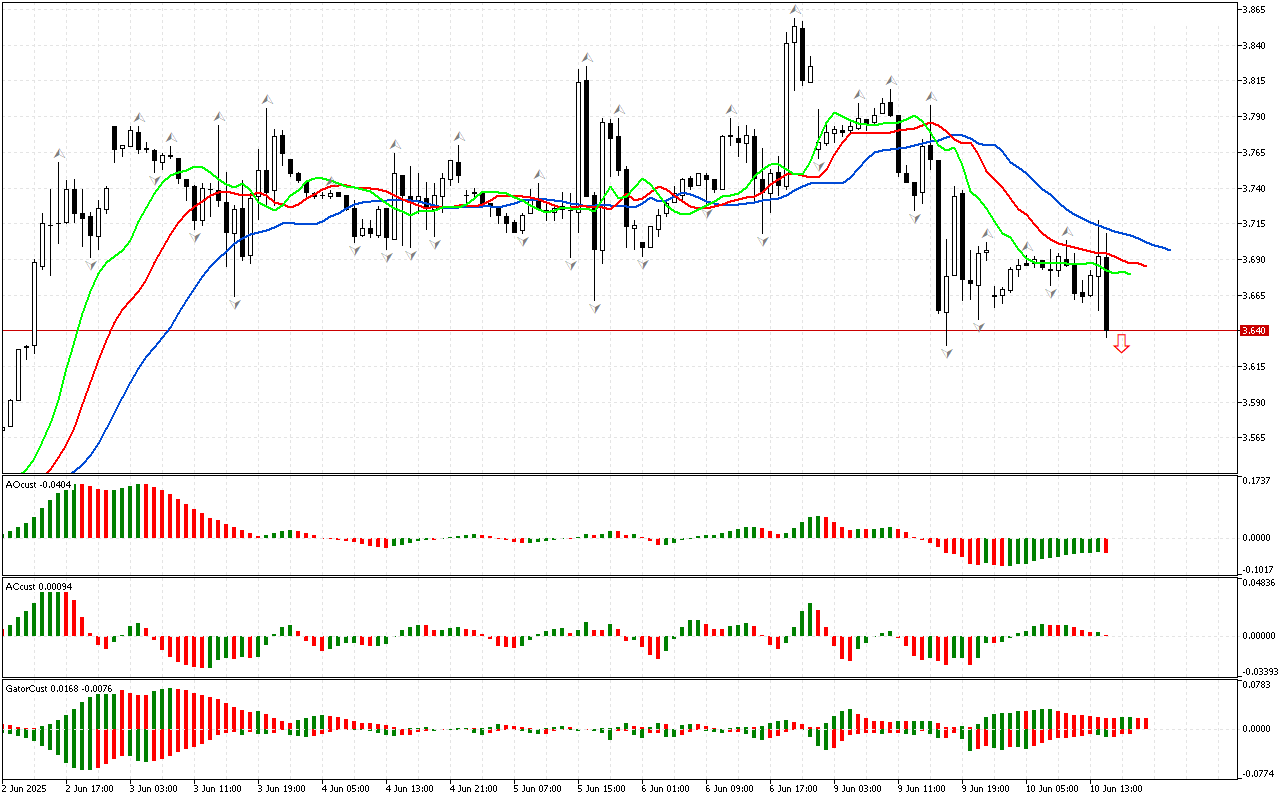This screenshot has width=1280, height=800.
Task: Select the red 3.640 price tag on the axis
Action: tap(1253, 331)
